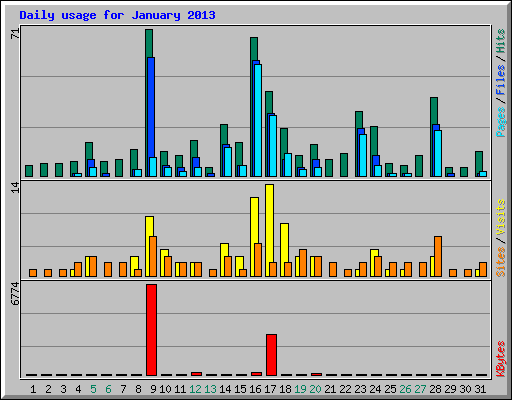This screenshot has width=512, height=400.
Task: Click the day 31 axis label
Action: click(480, 389)
